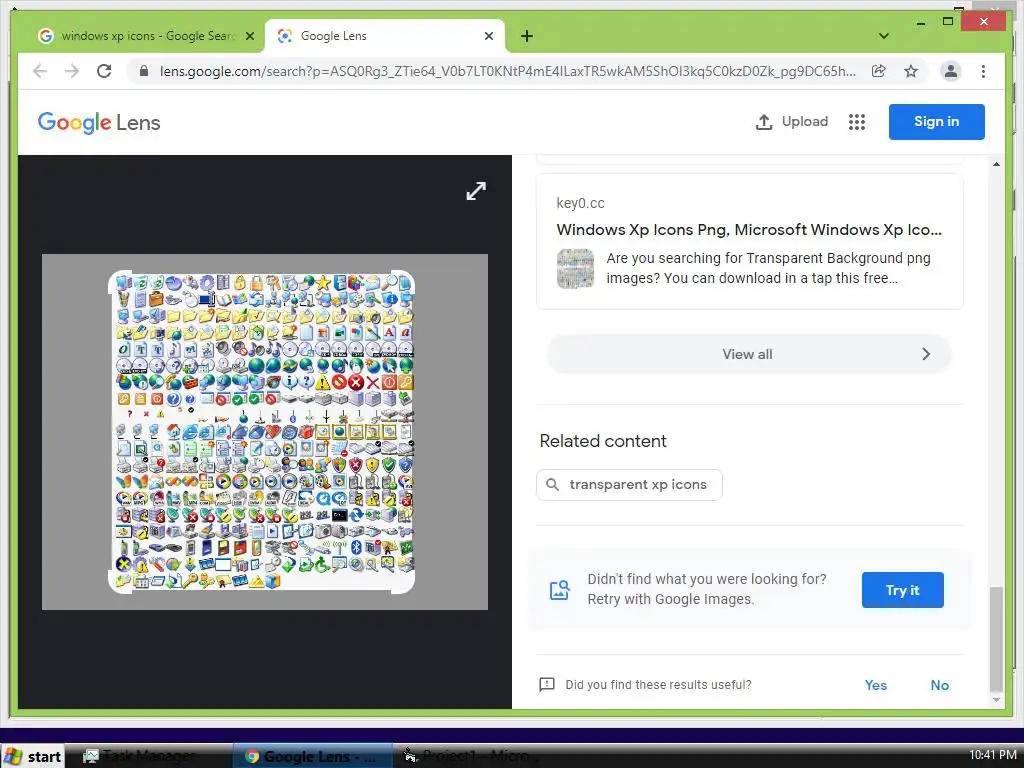Image resolution: width=1024 pixels, height=768 pixels.
Task: Open key0.cc source link
Action: (581, 203)
